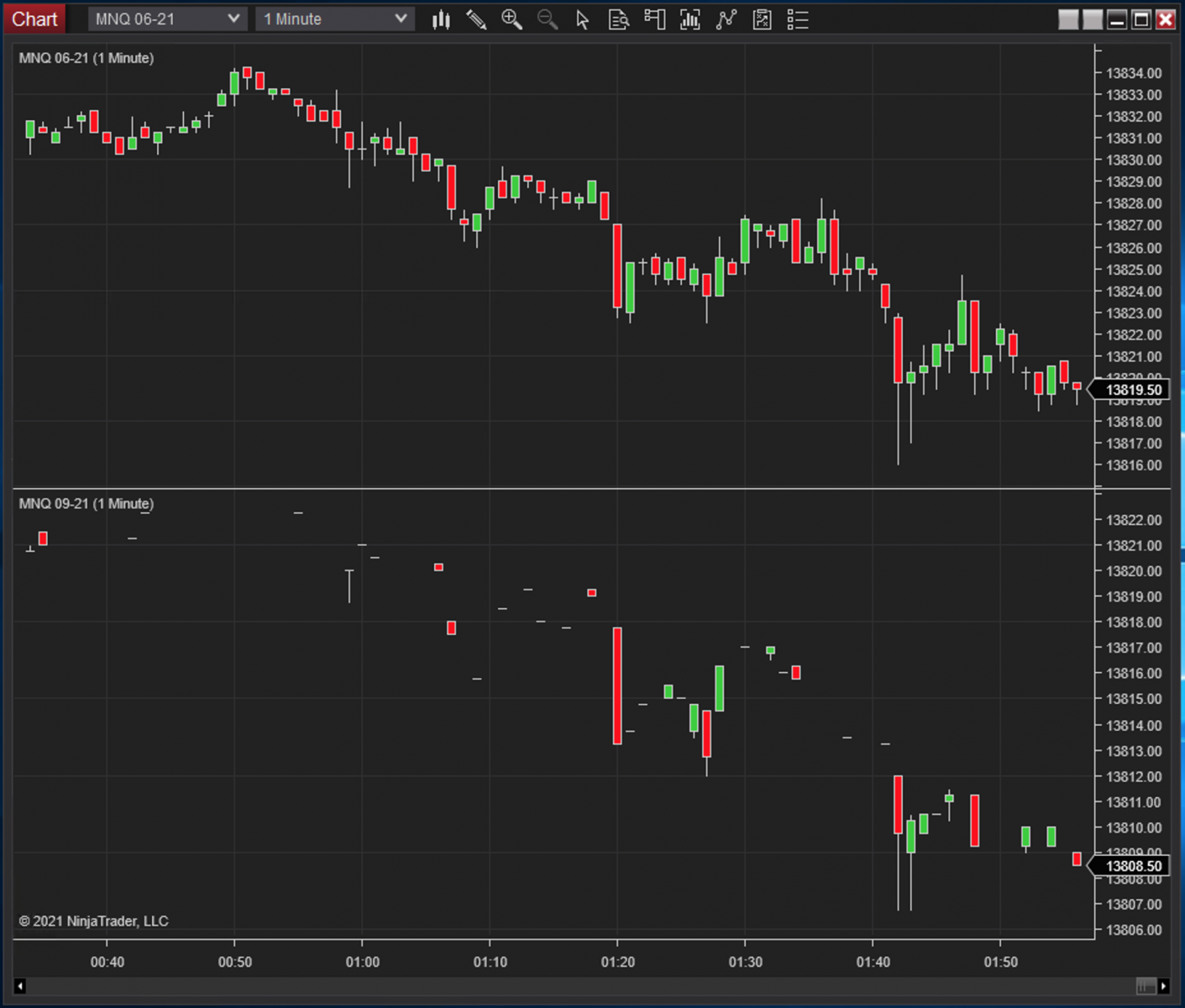Click the 13834.00 price axis label

pos(1134,73)
